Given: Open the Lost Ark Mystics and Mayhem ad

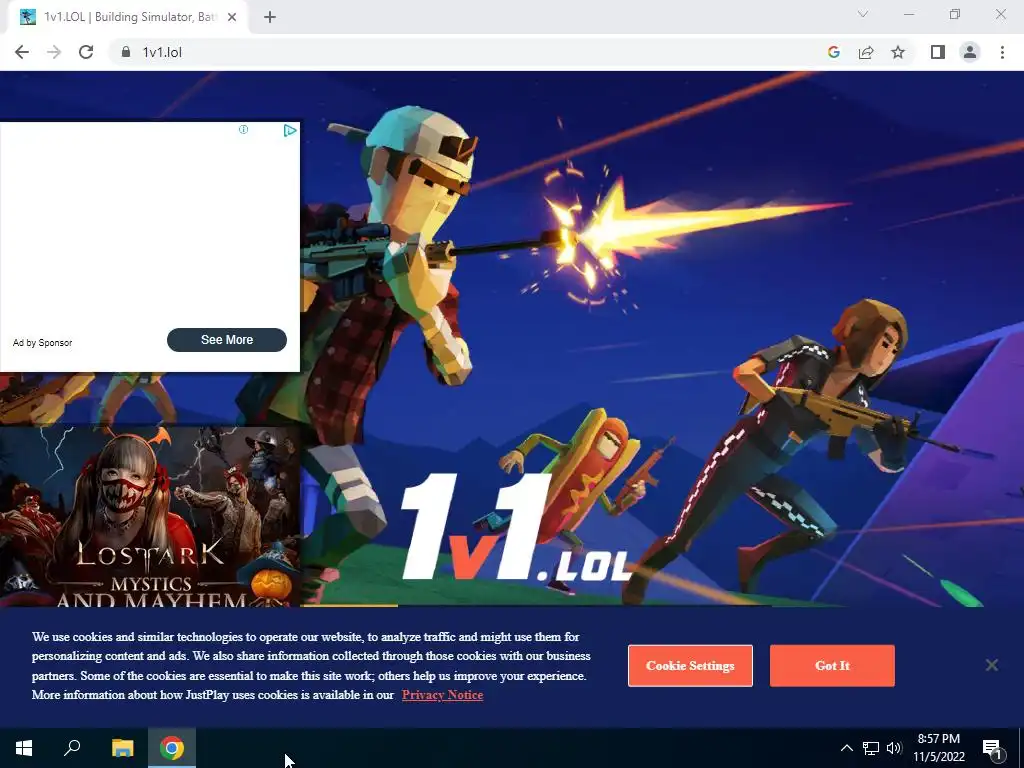Looking at the screenshot, I should (150, 516).
